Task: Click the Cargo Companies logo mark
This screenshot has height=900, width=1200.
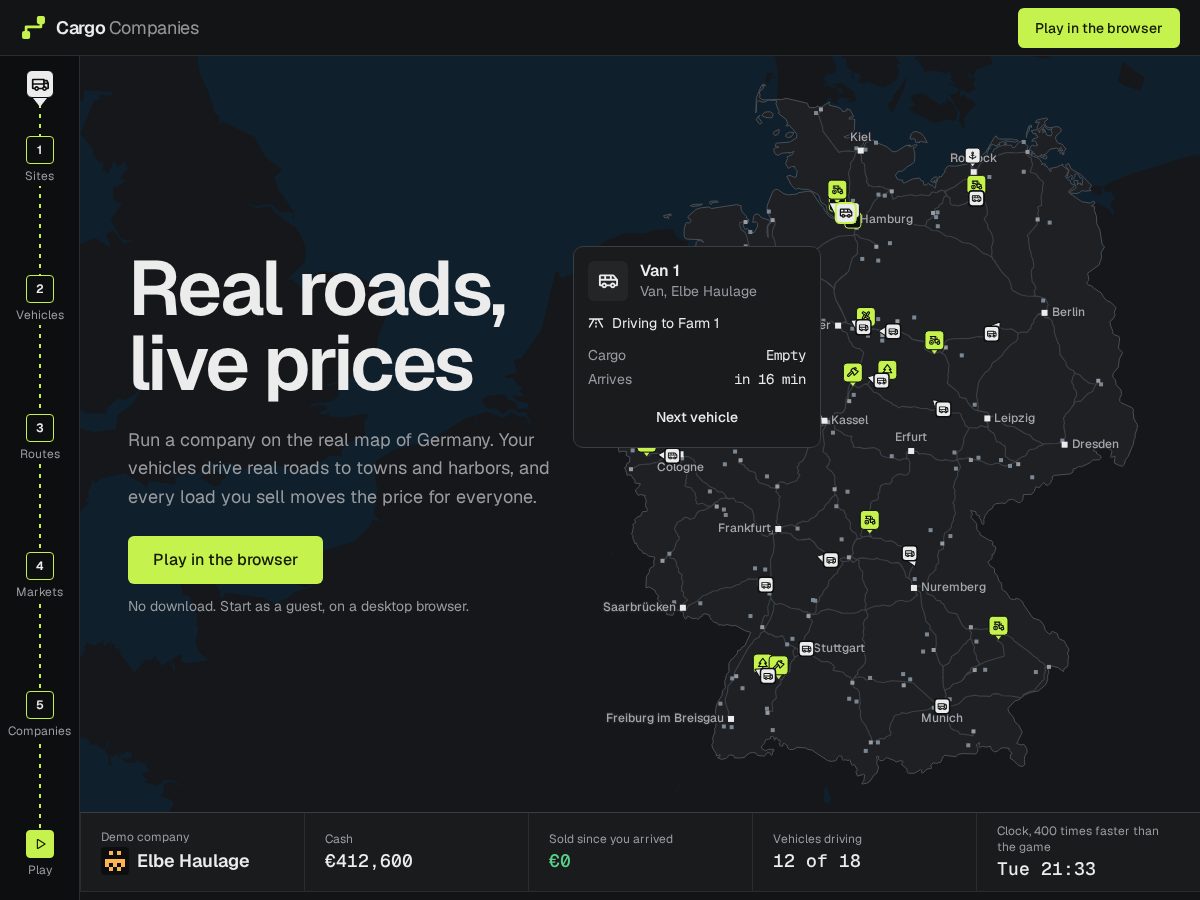Action: pyautogui.click(x=34, y=28)
